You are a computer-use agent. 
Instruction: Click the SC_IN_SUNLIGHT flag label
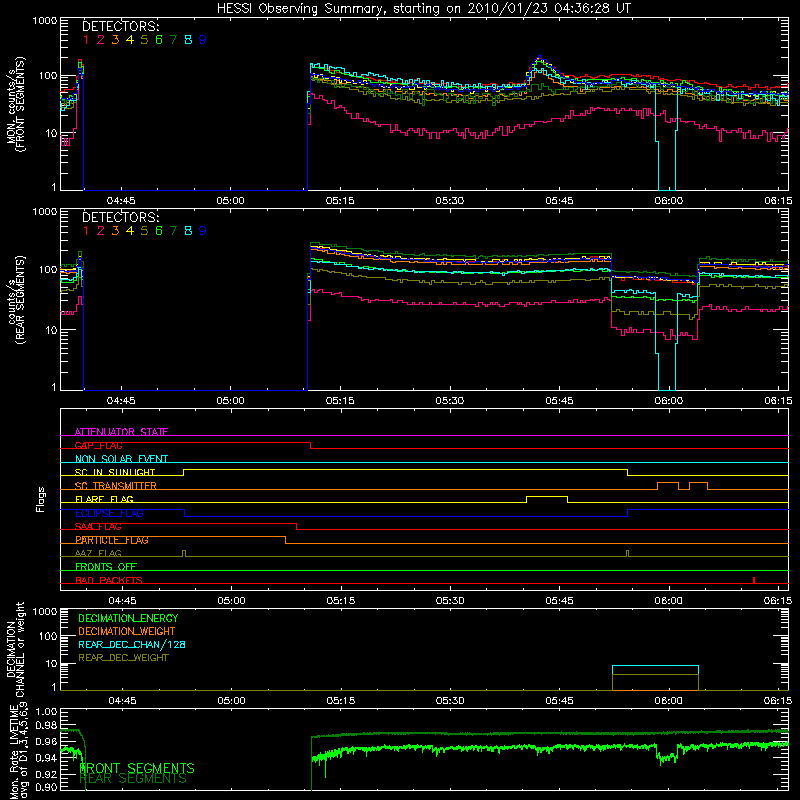[115, 472]
